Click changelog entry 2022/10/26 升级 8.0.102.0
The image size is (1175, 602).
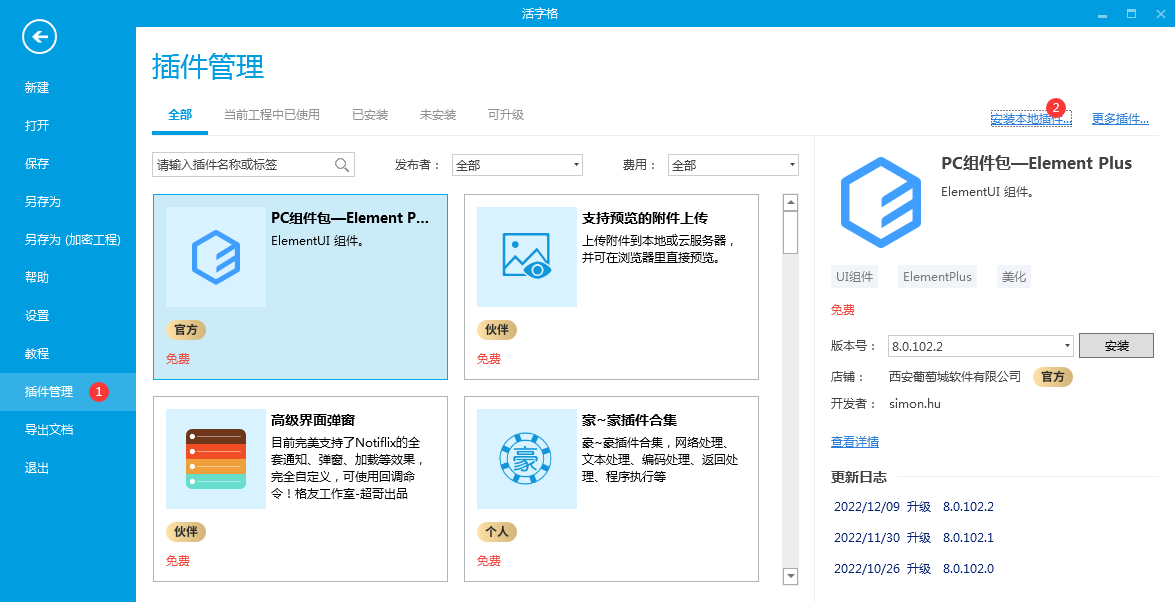coord(913,568)
